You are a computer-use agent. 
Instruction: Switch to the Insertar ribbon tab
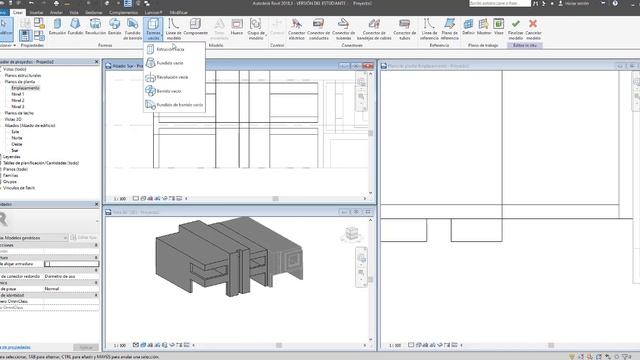click(36, 12)
